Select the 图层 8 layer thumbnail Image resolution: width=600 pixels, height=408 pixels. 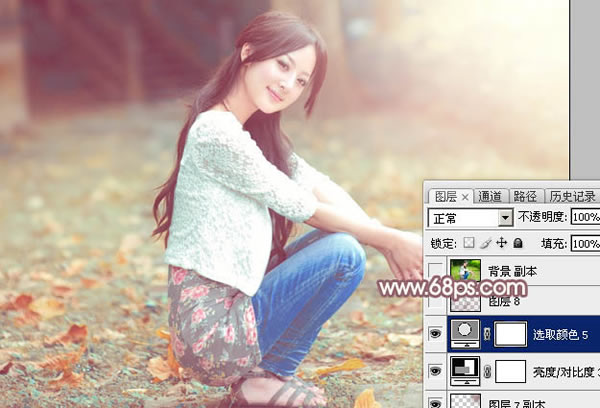pos(465,302)
